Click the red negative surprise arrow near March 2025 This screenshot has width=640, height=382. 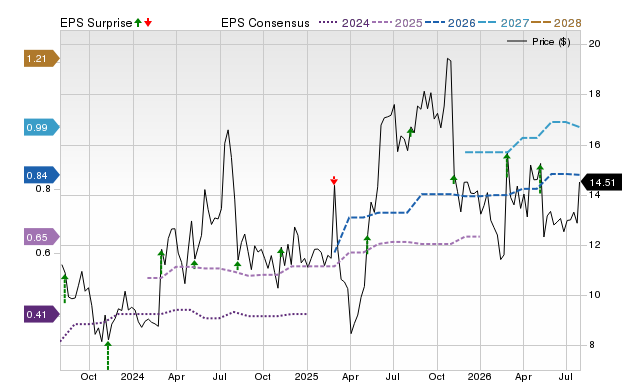(334, 180)
